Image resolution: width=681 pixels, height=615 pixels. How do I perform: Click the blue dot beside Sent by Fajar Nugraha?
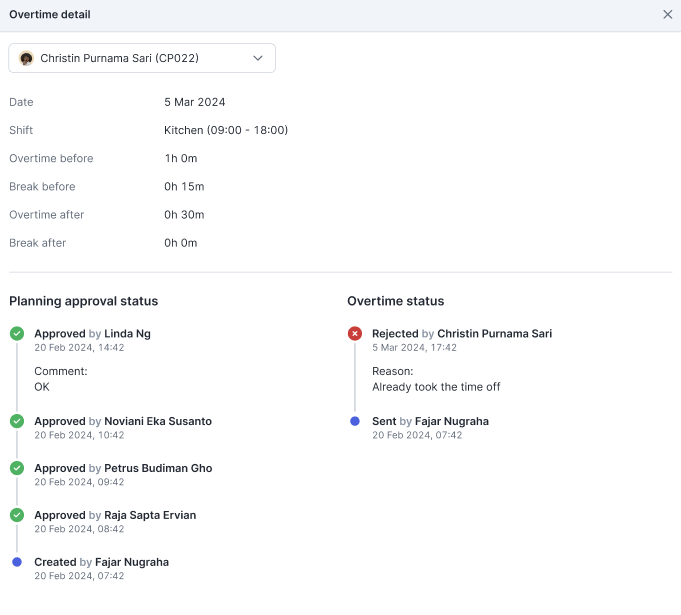[355, 421]
